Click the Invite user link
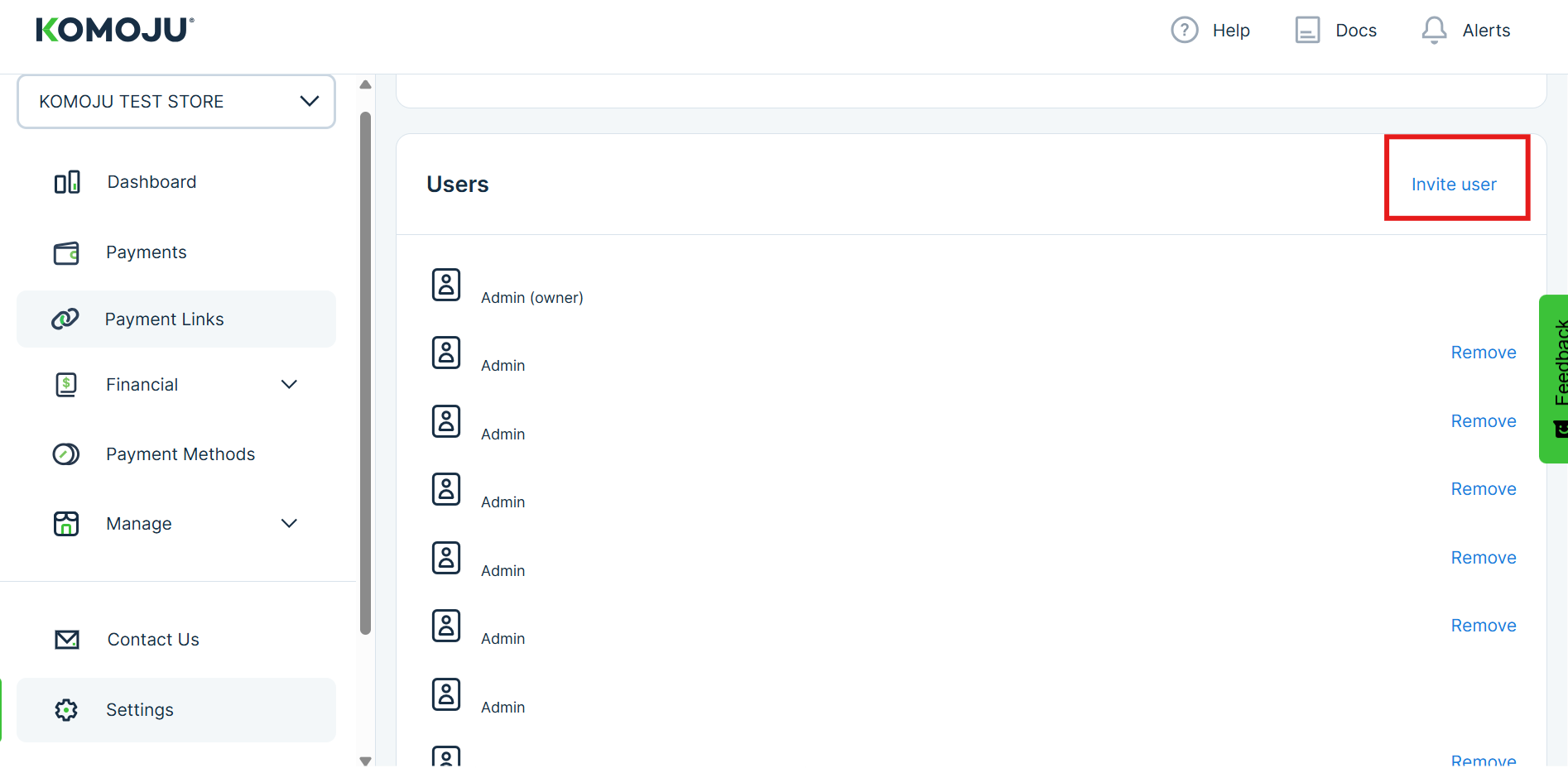This screenshot has height=768, width=1568. [x=1454, y=185]
